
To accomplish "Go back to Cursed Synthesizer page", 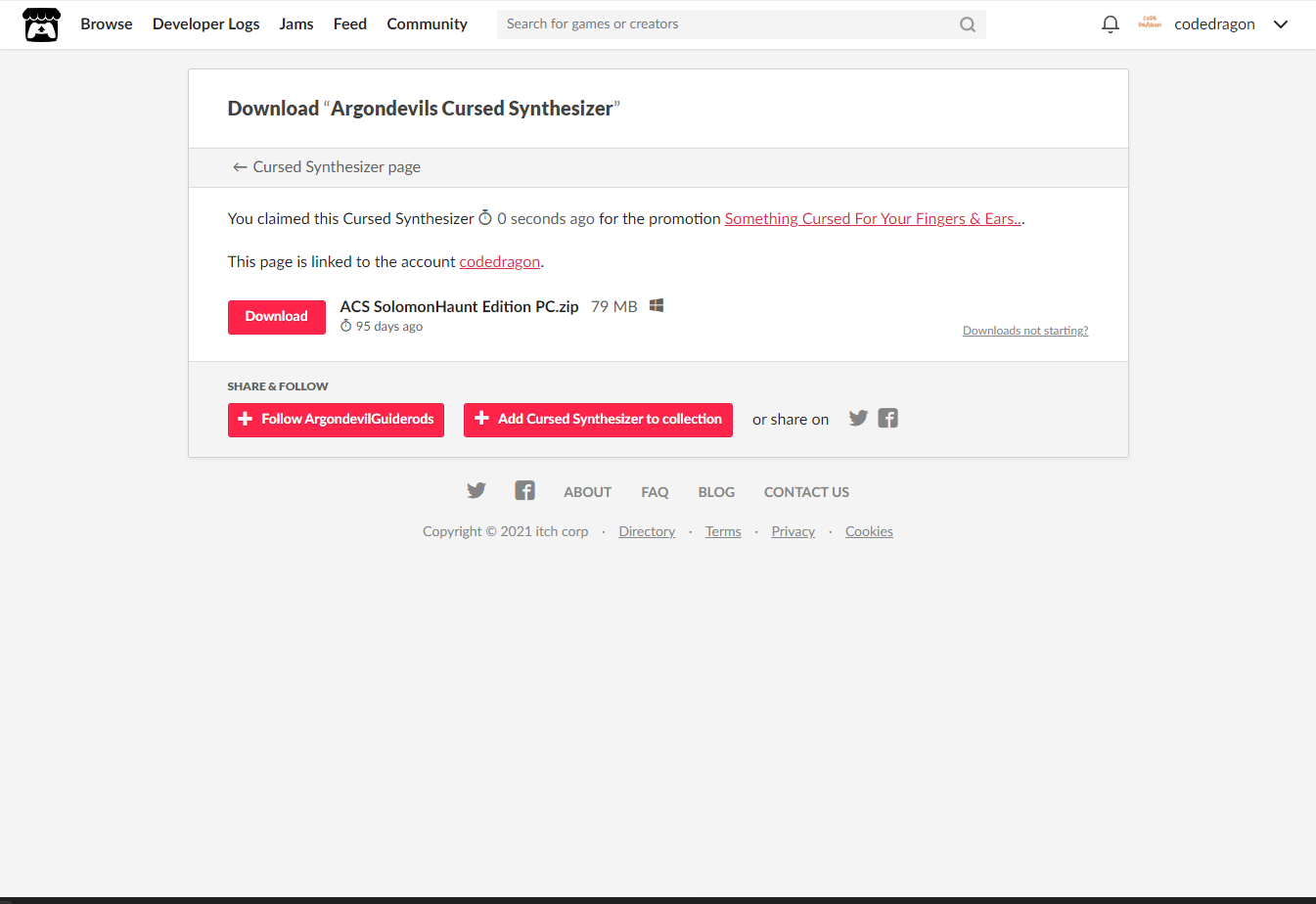I will [327, 167].
